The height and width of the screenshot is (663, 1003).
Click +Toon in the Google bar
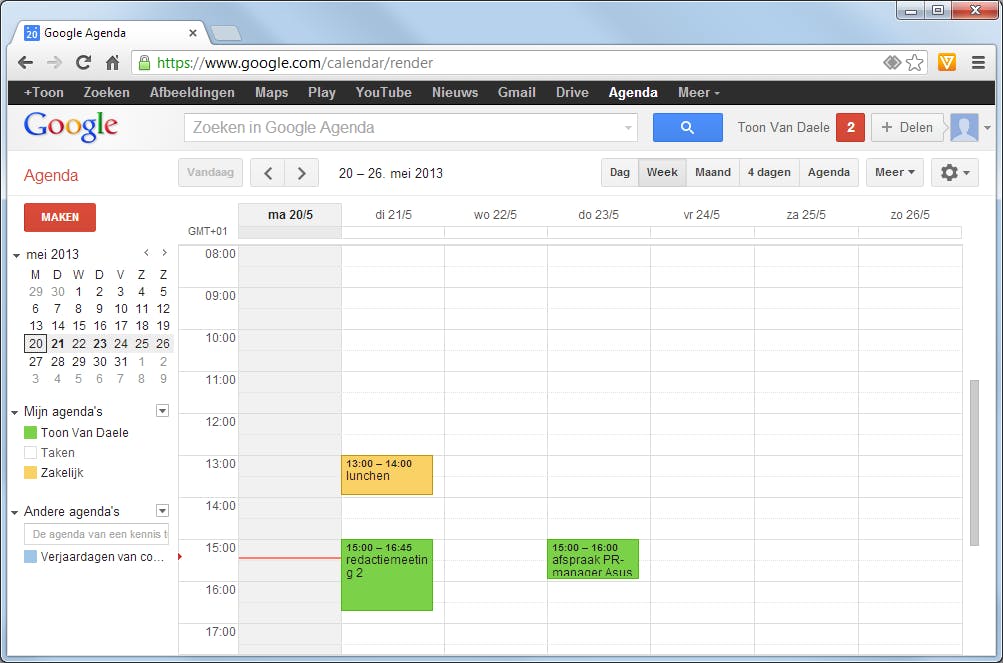(43, 92)
